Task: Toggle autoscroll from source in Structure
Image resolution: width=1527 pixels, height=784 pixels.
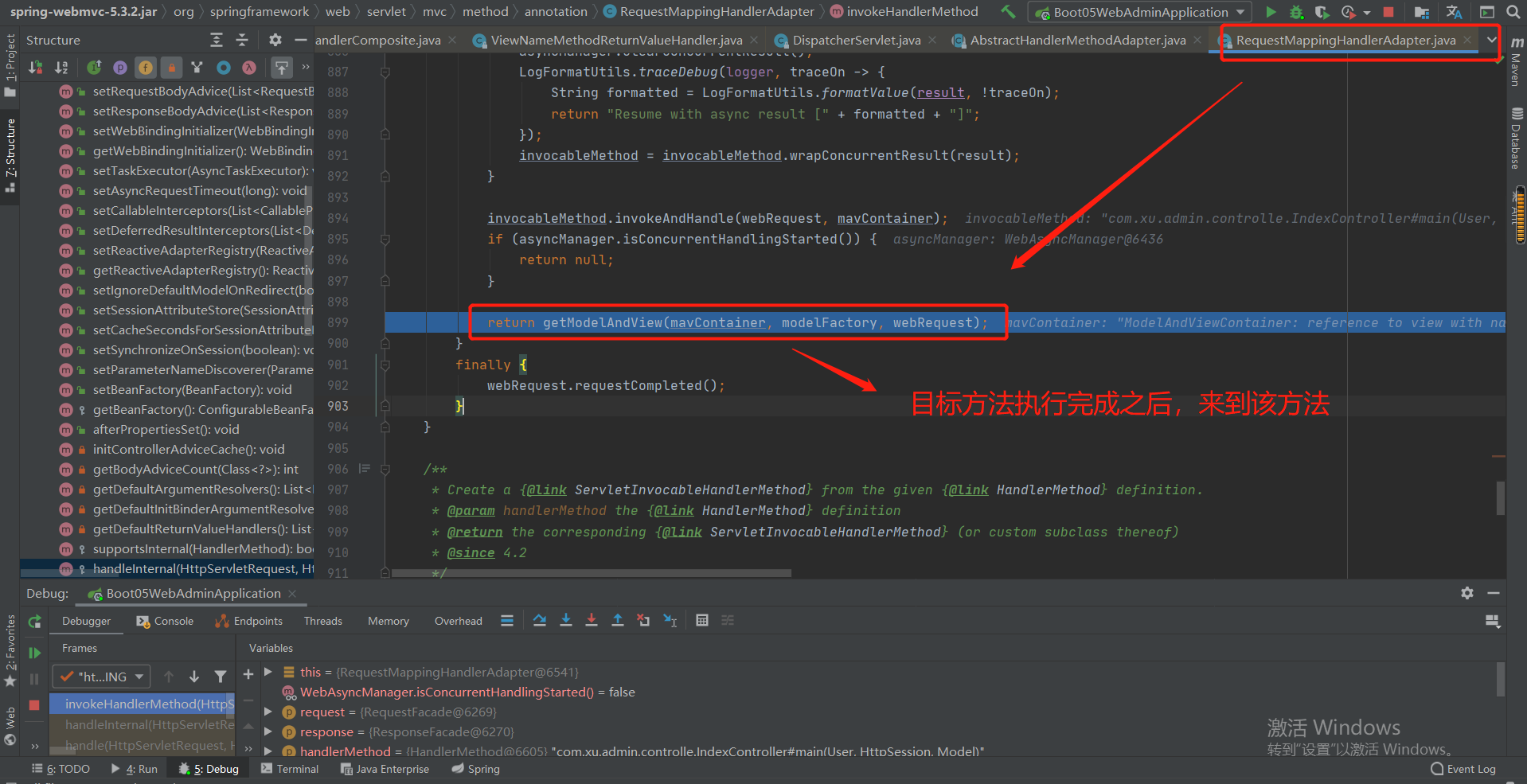Action: click(282, 68)
